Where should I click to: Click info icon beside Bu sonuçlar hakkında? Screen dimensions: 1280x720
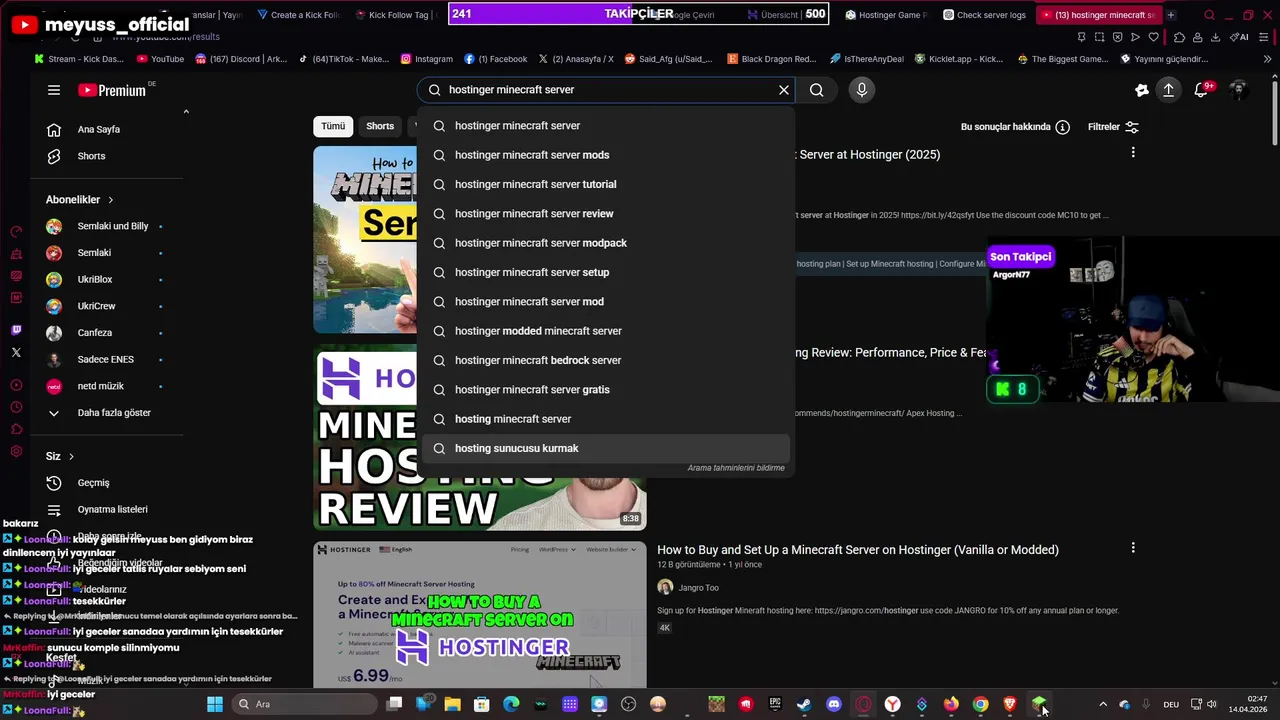[x=1063, y=127]
